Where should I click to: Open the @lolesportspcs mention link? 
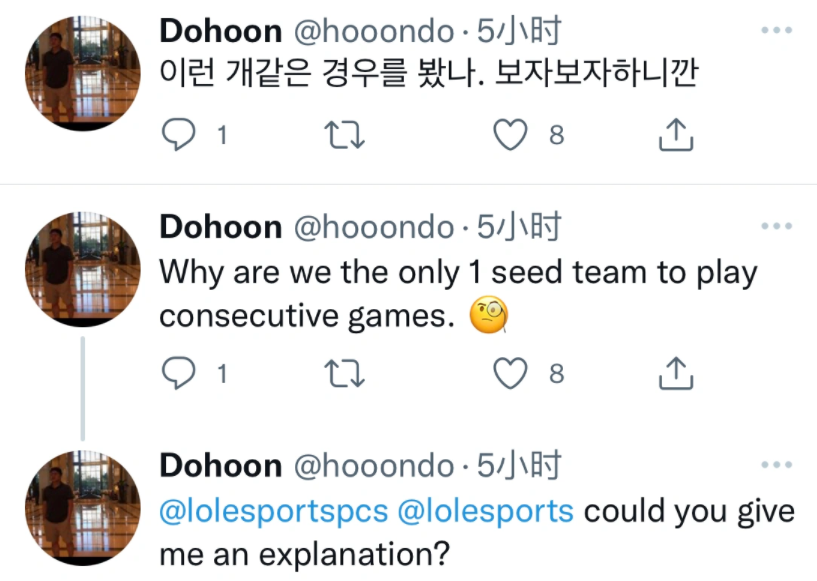[x=274, y=511]
